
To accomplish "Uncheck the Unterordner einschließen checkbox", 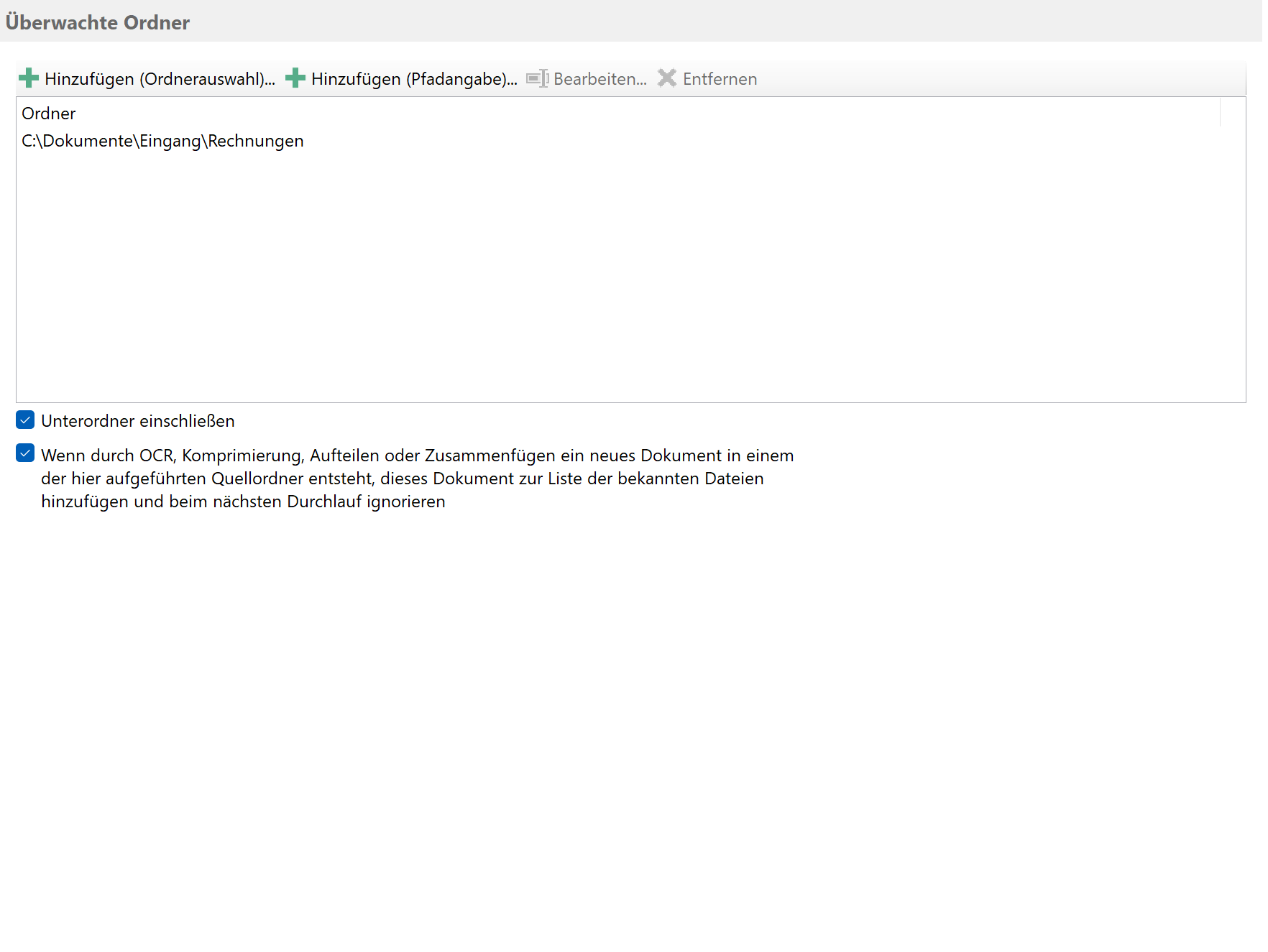I will 25,420.
